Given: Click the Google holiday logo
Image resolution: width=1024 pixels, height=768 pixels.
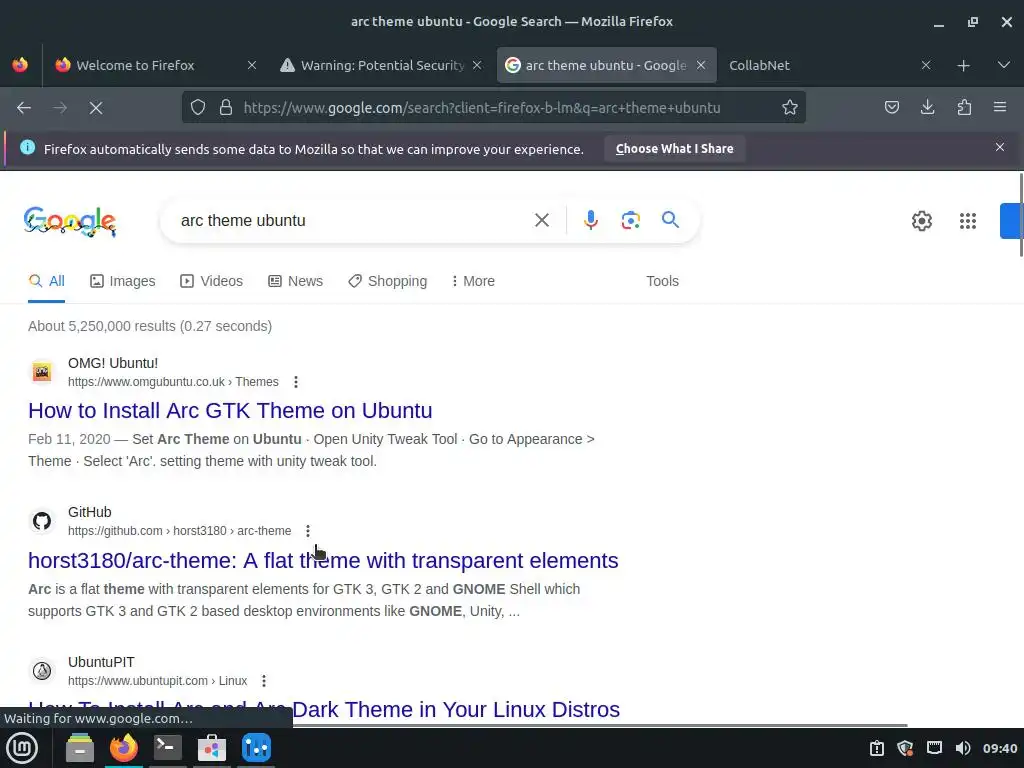Looking at the screenshot, I should (70, 221).
